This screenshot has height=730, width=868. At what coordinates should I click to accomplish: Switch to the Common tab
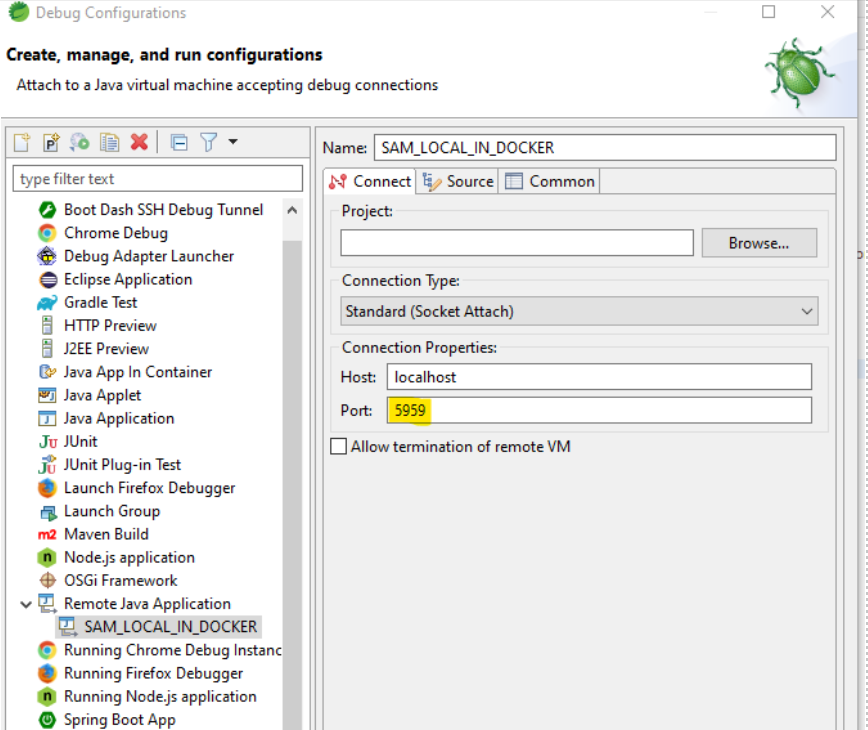point(550,182)
